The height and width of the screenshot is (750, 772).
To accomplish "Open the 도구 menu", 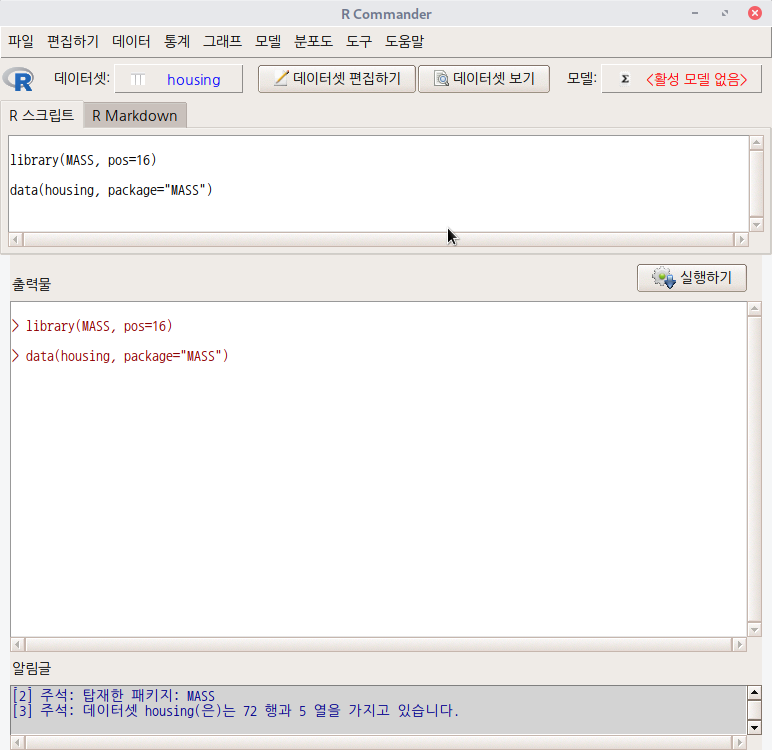I will coord(358,41).
